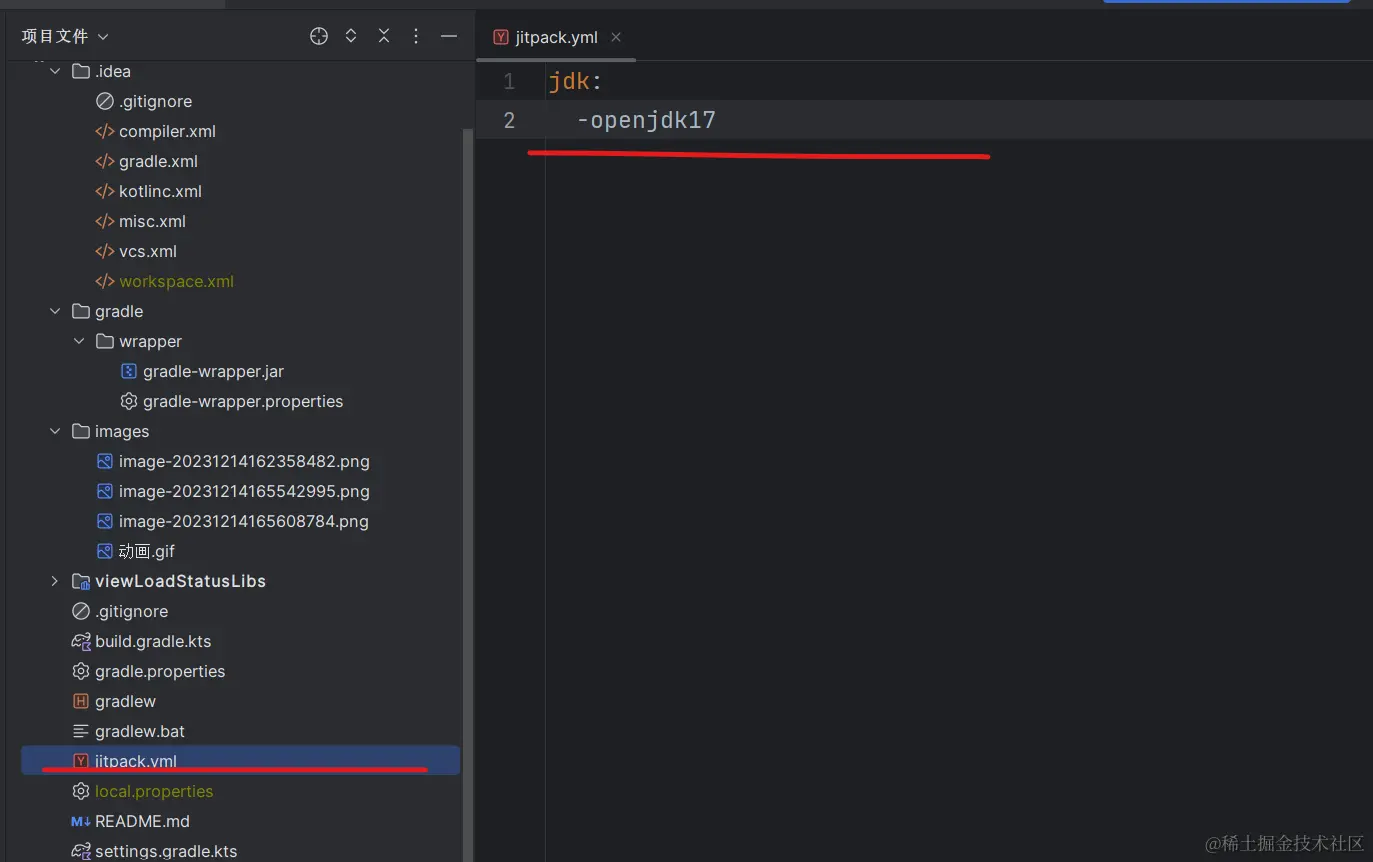Image resolution: width=1373 pixels, height=862 pixels.
Task: Select vcs.xml in the project tree
Action: (x=148, y=251)
